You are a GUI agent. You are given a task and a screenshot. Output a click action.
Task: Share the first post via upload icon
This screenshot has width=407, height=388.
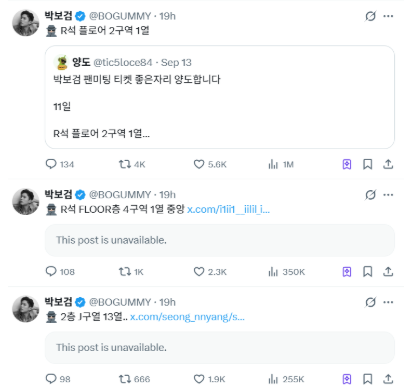click(388, 164)
